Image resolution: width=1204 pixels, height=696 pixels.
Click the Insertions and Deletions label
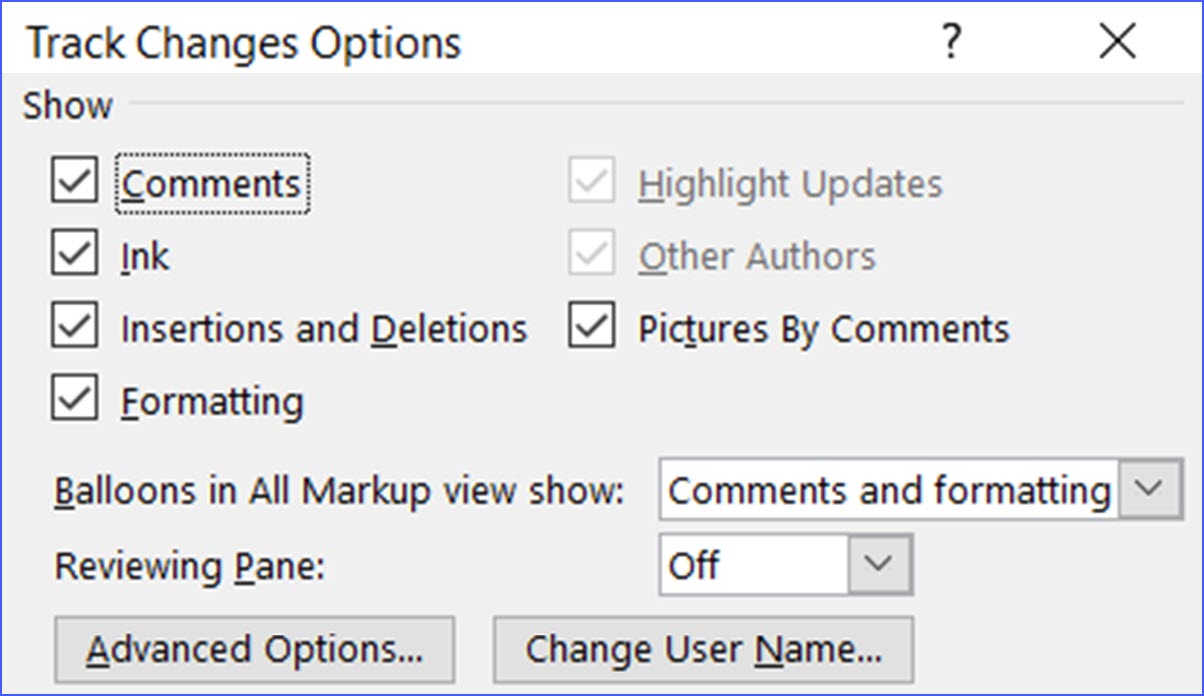[x=323, y=329]
